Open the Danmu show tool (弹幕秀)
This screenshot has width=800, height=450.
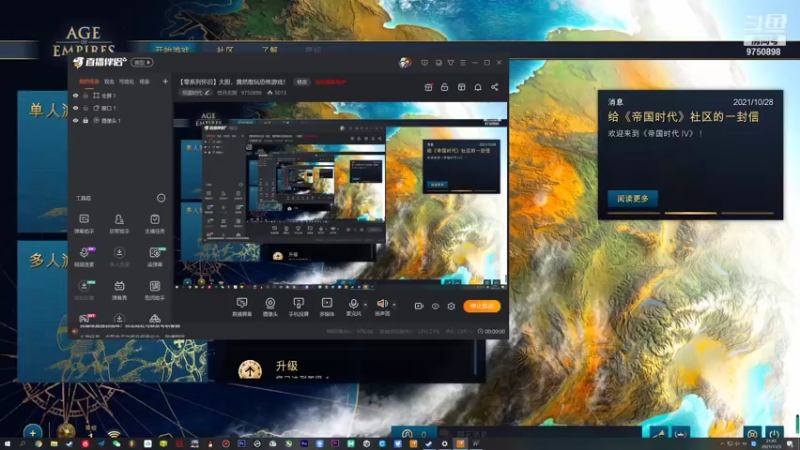pyautogui.click(x=119, y=290)
